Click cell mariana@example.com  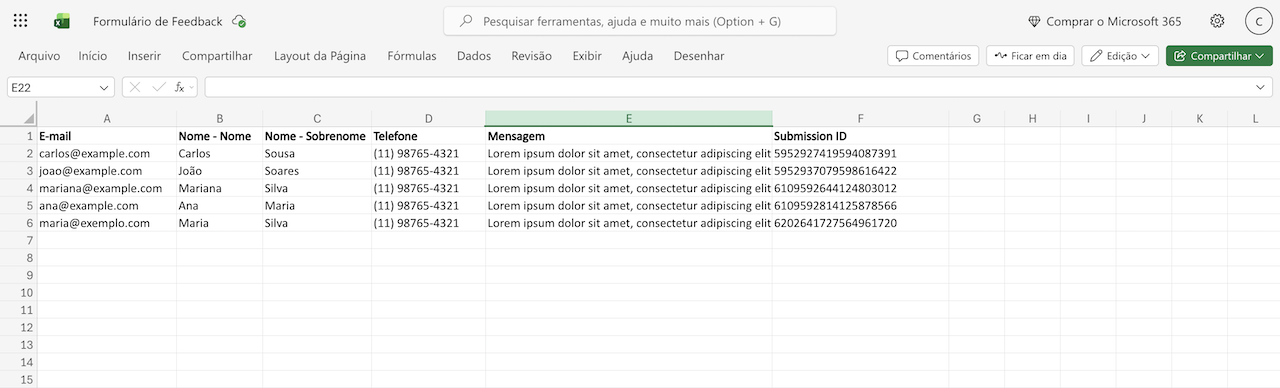107,188
